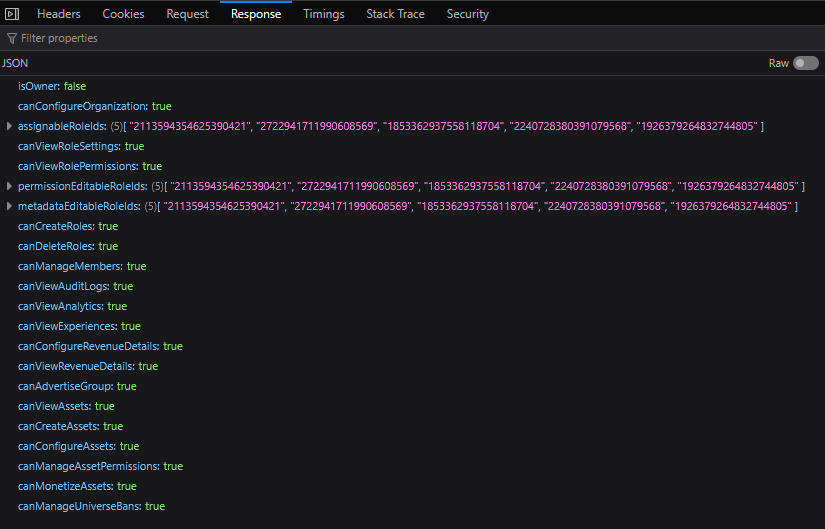Open the Timings tab
Viewport: 825px width, 529px height.
324,14
